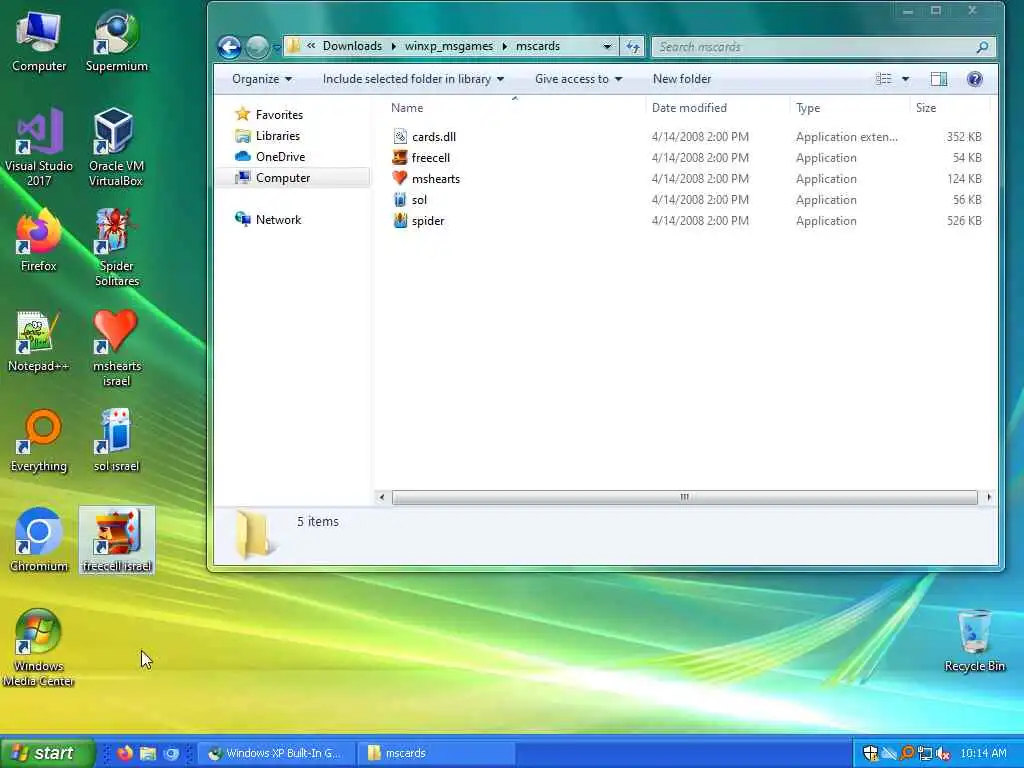Open OneDrive in the navigation pane
This screenshot has width=1024, height=768.
(x=280, y=157)
